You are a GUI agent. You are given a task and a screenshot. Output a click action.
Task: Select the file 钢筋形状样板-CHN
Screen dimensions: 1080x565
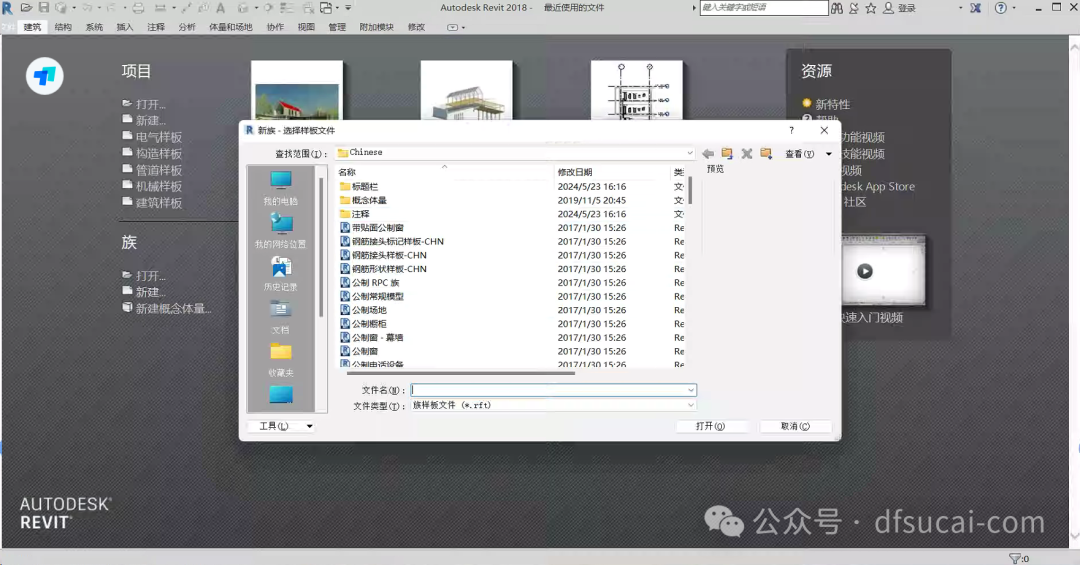point(389,269)
